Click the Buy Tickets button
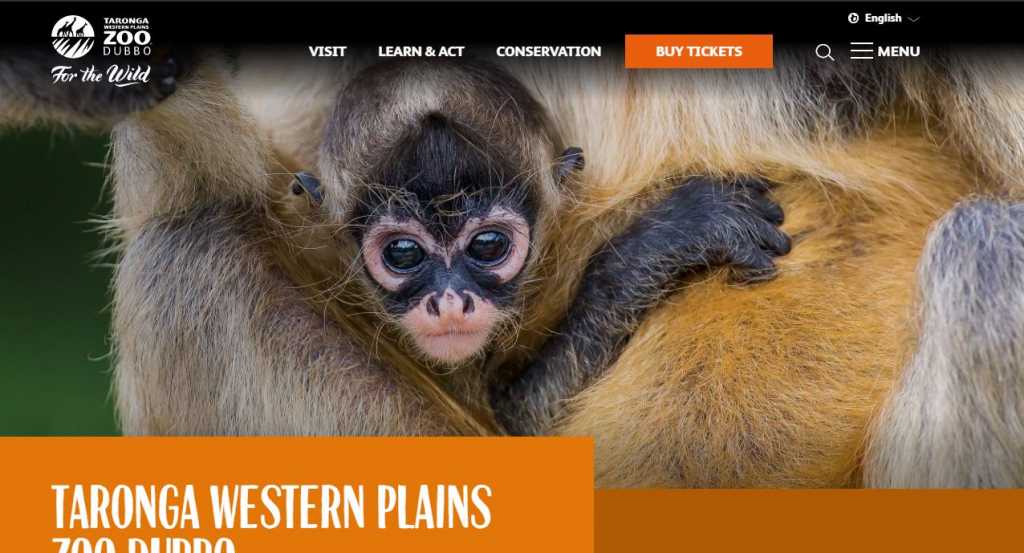 tap(699, 52)
